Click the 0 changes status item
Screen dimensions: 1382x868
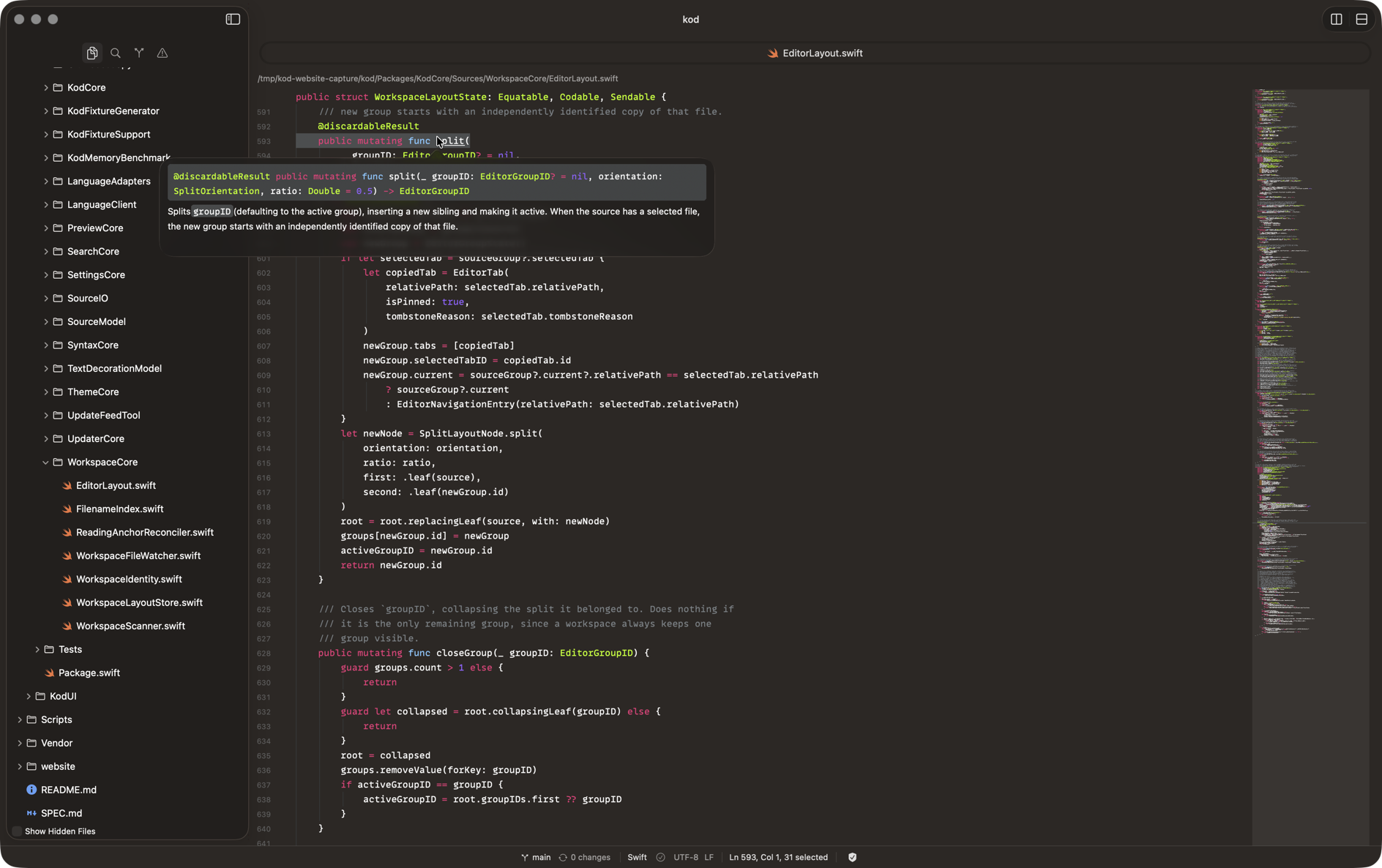point(584,857)
